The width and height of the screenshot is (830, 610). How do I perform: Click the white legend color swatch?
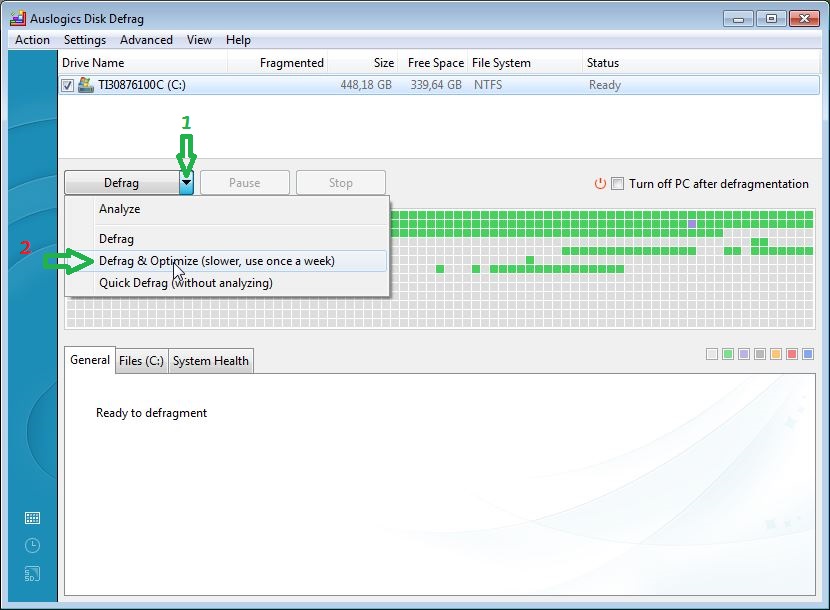(x=712, y=354)
